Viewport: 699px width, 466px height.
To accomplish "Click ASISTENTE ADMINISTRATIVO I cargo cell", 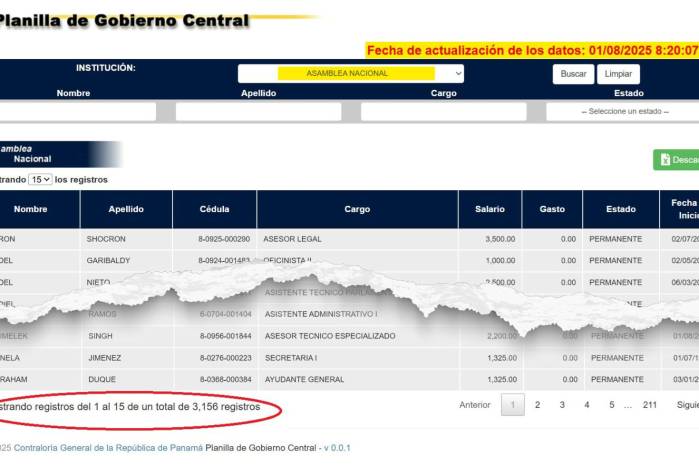I will pyautogui.click(x=321, y=314).
